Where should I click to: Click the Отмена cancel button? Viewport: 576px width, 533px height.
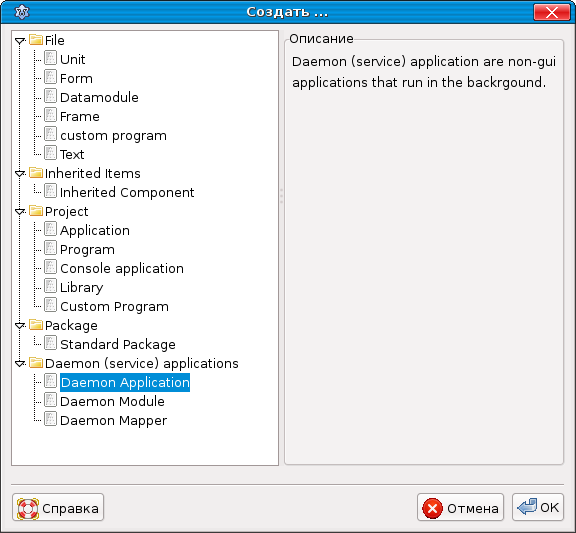pyautogui.click(x=460, y=507)
